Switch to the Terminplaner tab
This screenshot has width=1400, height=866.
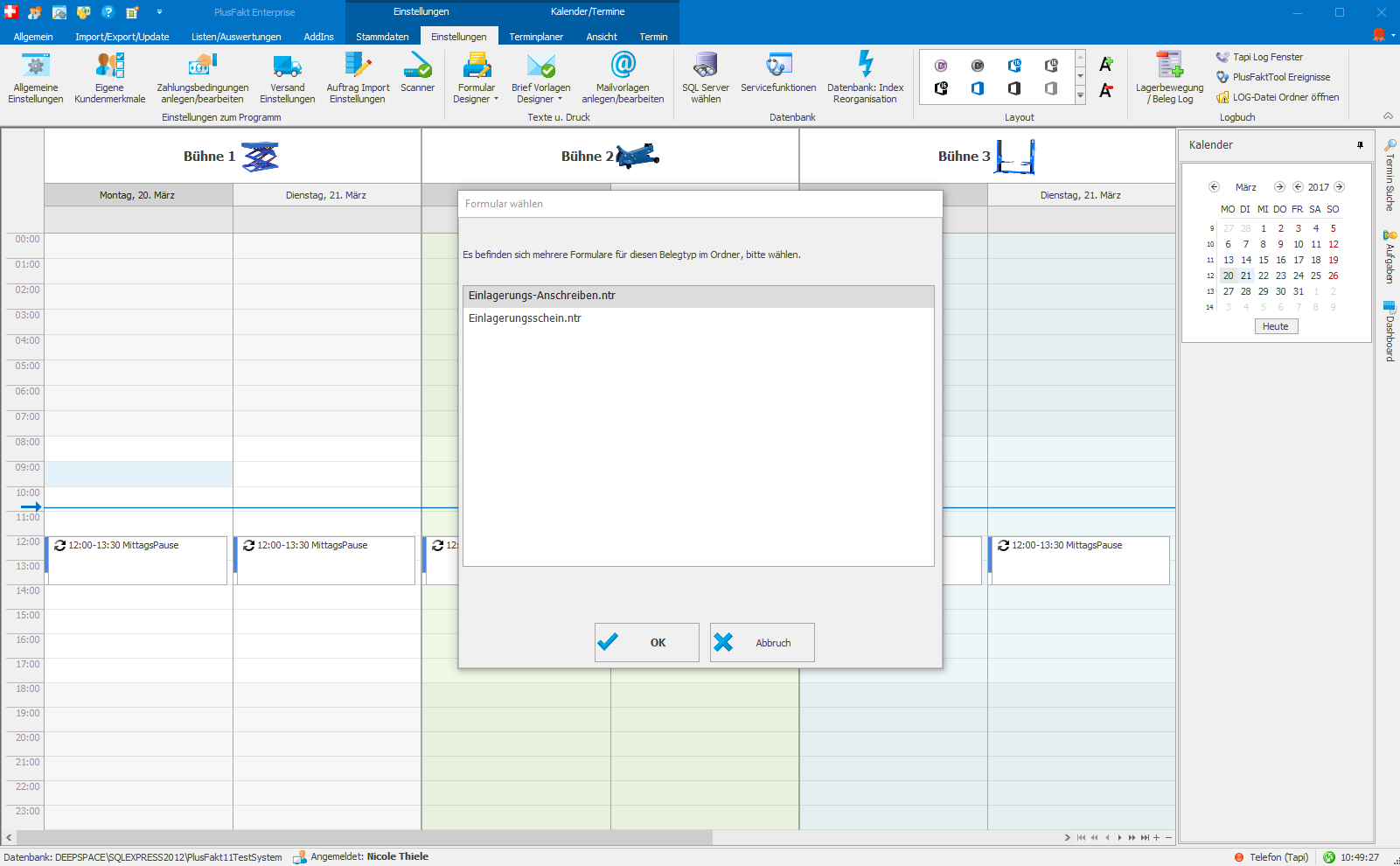(536, 37)
